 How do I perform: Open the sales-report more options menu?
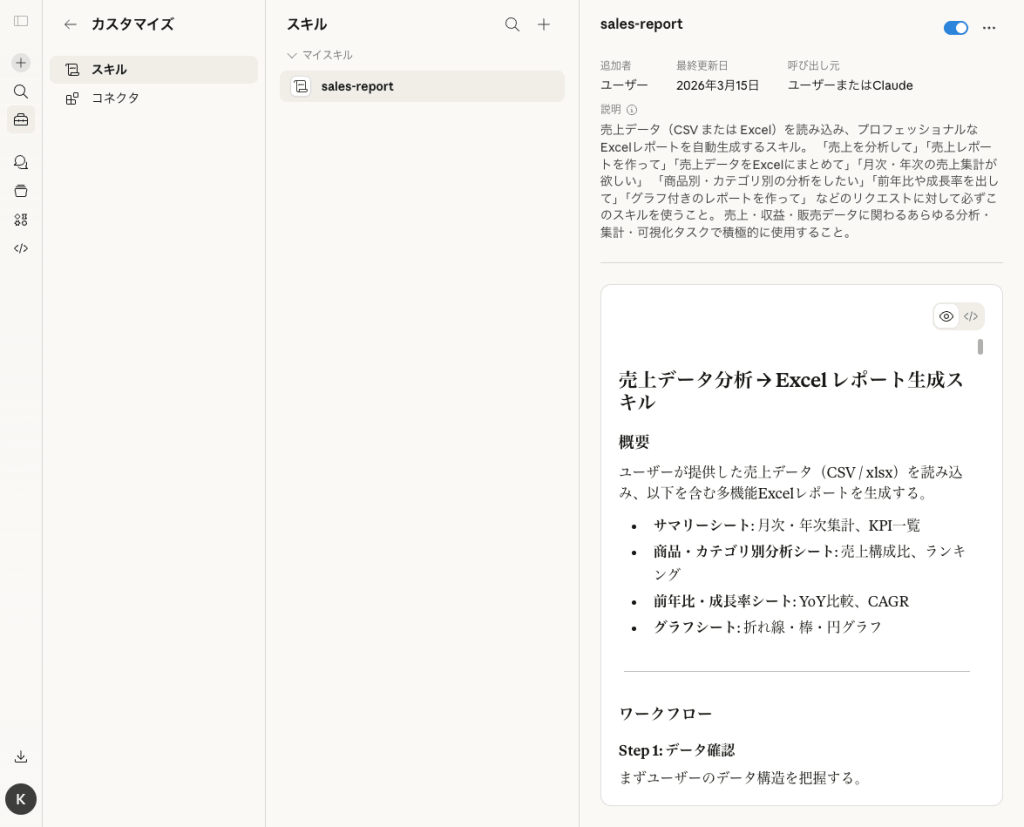[989, 28]
